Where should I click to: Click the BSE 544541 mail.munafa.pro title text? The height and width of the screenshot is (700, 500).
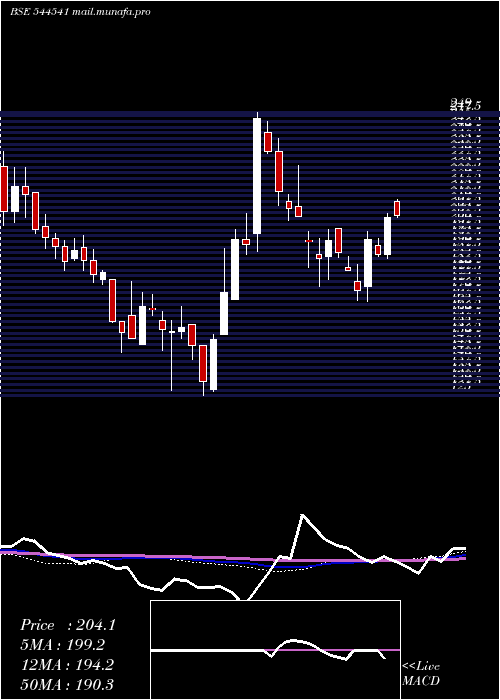pyautogui.click(x=80, y=12)
